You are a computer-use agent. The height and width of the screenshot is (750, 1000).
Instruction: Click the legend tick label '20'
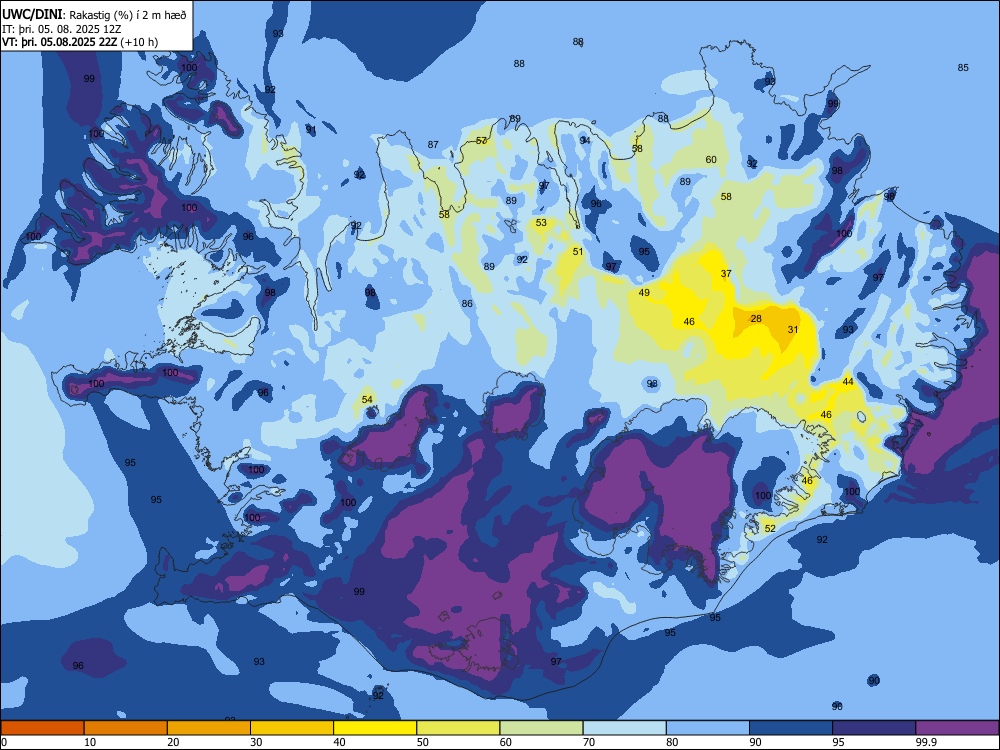(173, 742)
